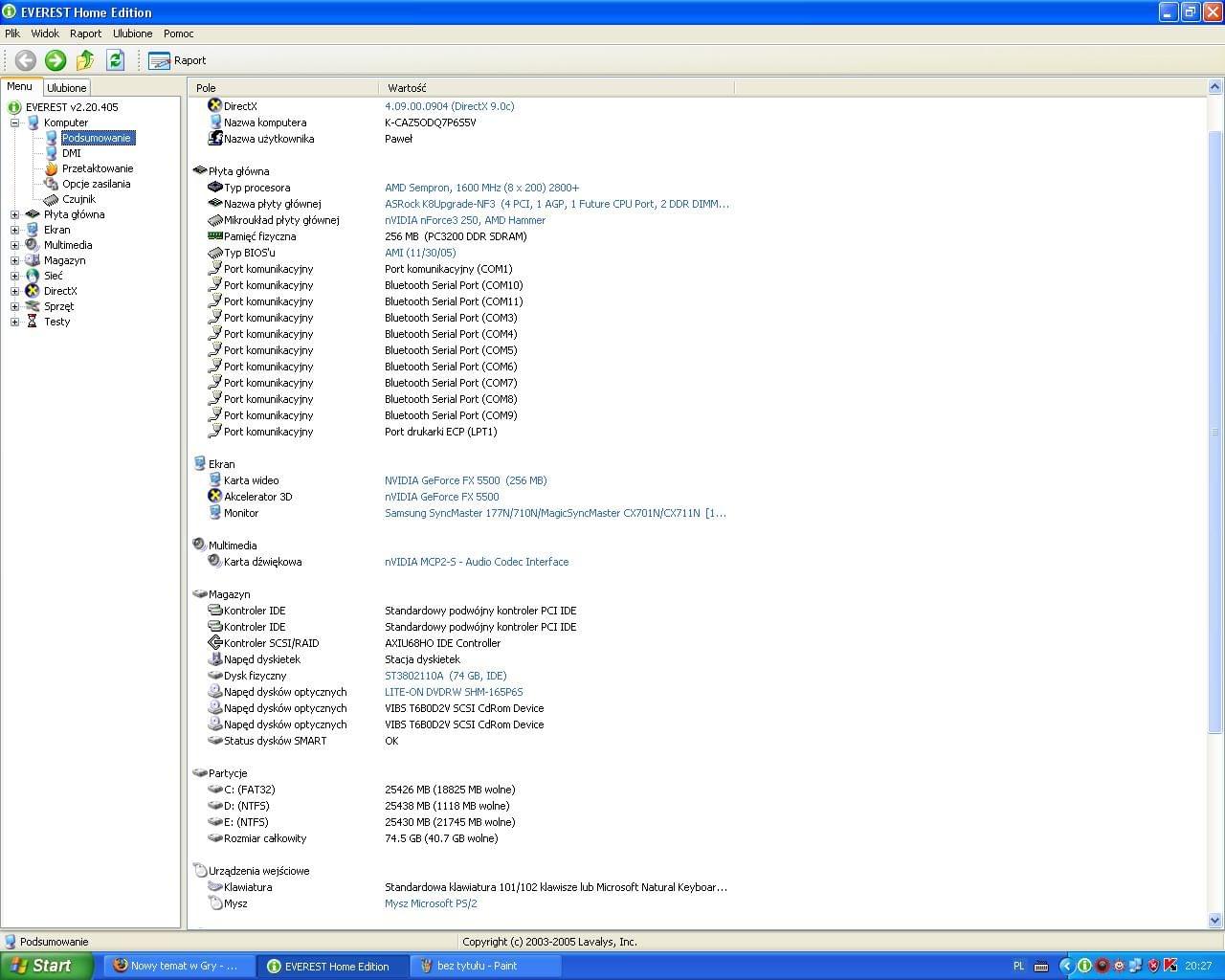Select the Czujnik tree item
The width and height of the screenshot is (1225, 980).
point(78,199)
